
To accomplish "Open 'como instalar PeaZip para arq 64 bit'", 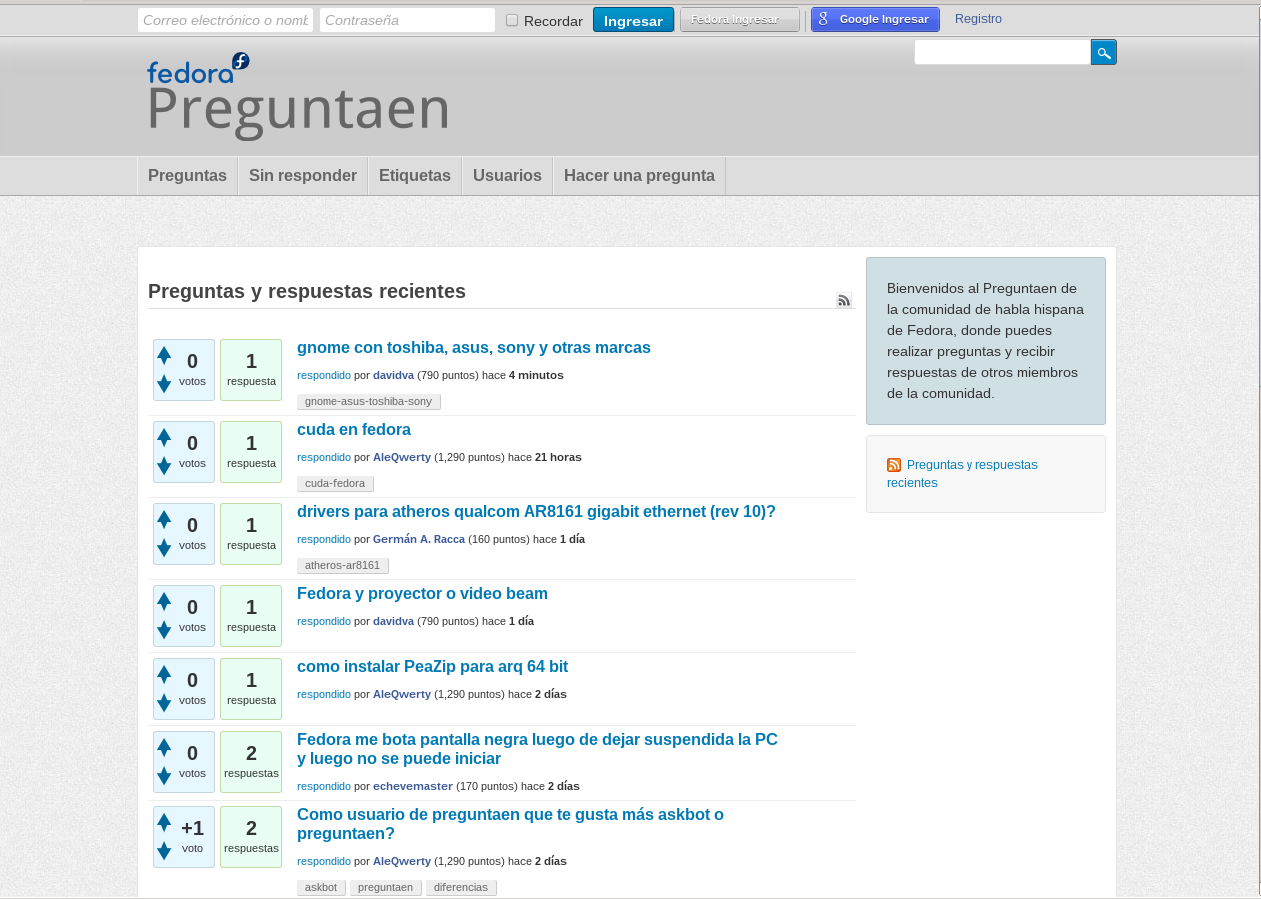I will coord(432,667).
